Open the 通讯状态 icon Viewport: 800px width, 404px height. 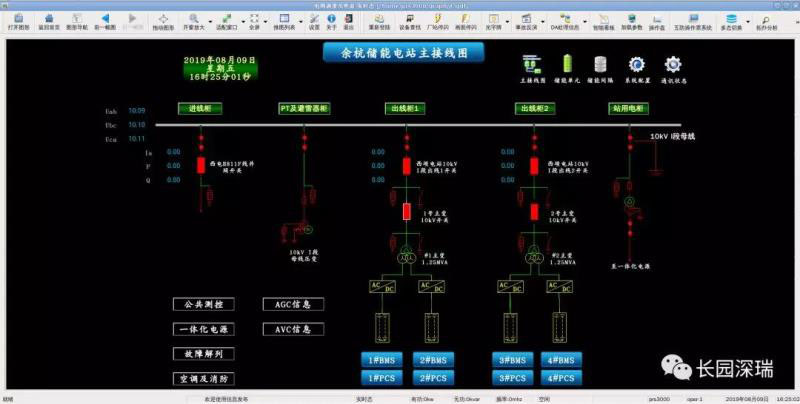[x=671, y=67]
